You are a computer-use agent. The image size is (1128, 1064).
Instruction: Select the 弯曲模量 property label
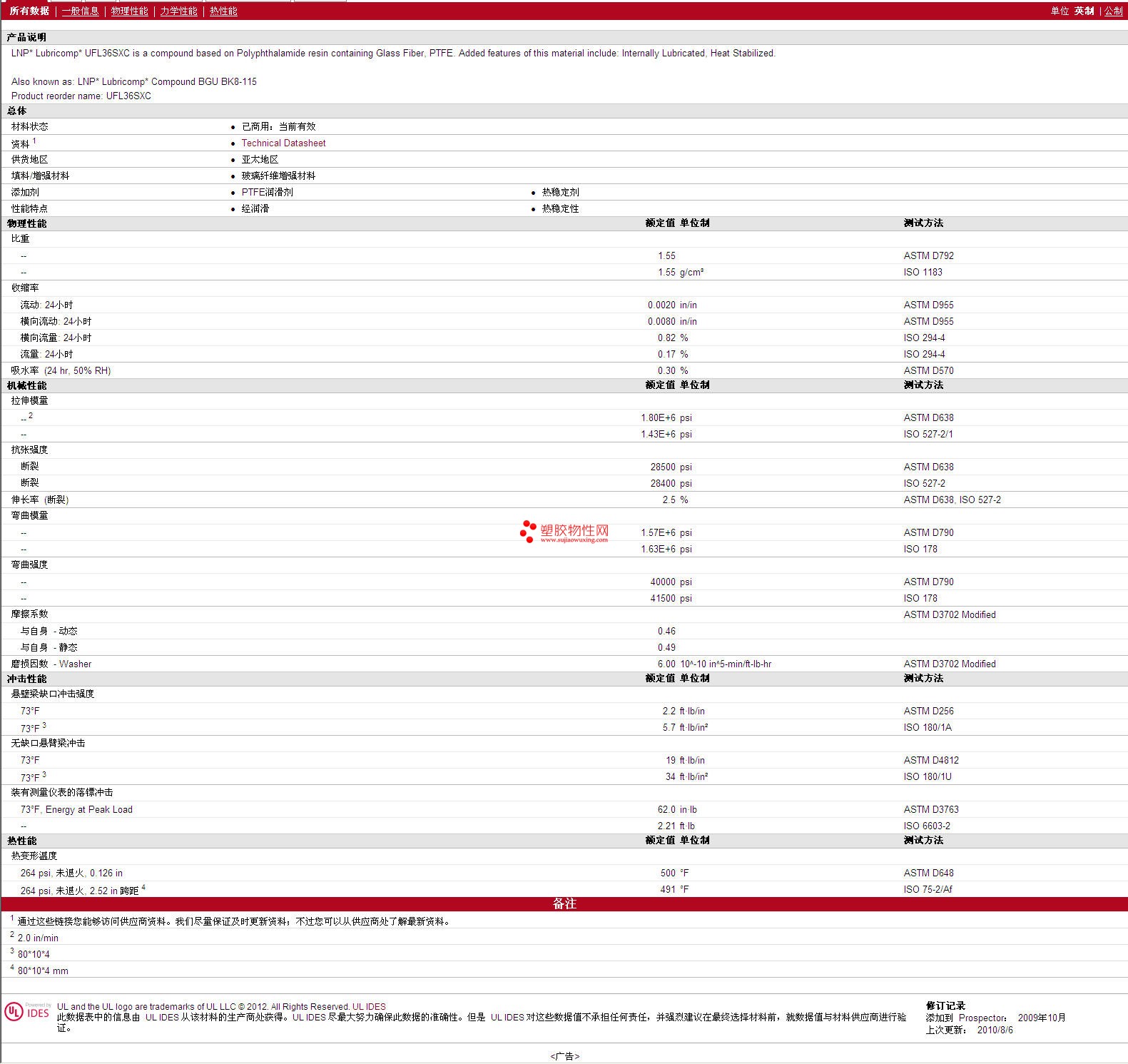tap(30, 515)
